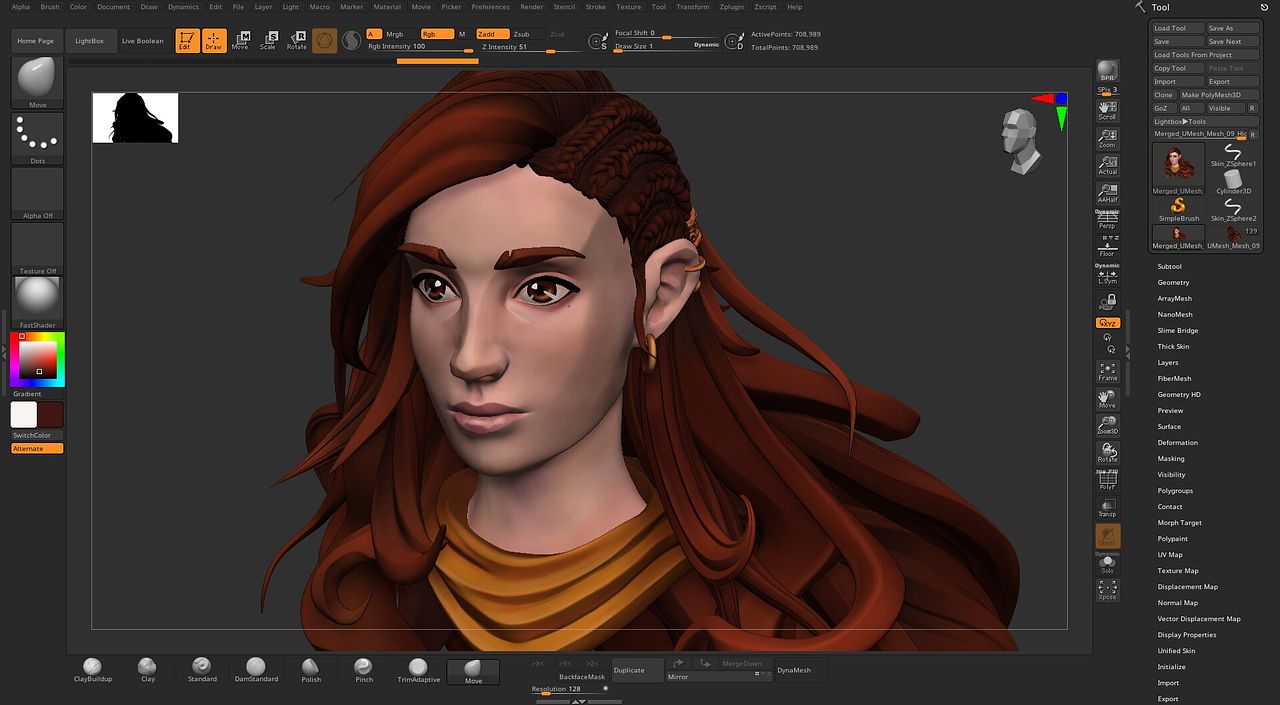Expand the Polypaint section
1280x705 pixels.
click(x=1172, y=538)
